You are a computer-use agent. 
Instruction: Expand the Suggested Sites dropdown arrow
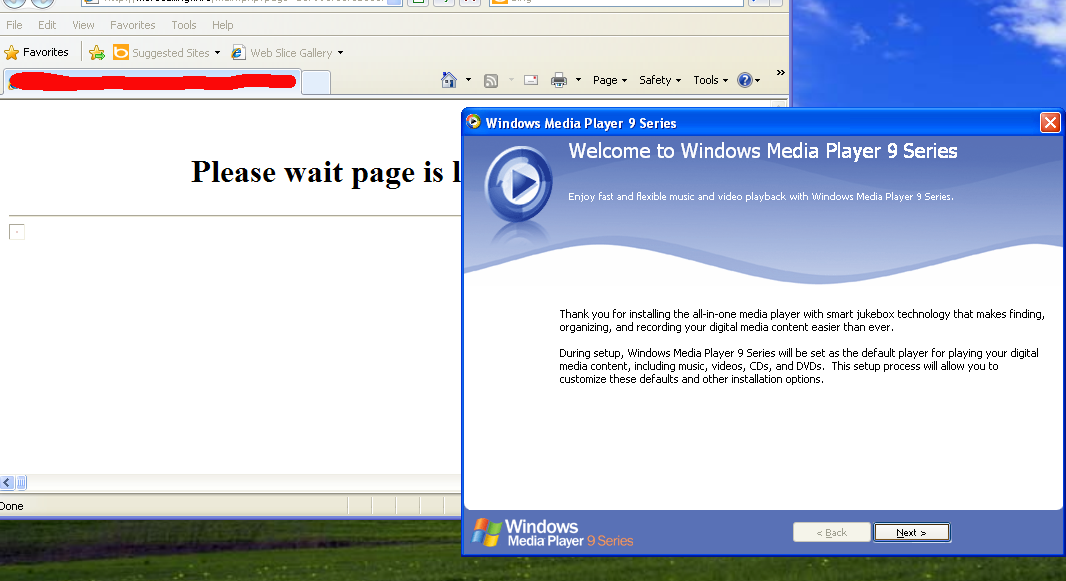[x=218, y=52]
